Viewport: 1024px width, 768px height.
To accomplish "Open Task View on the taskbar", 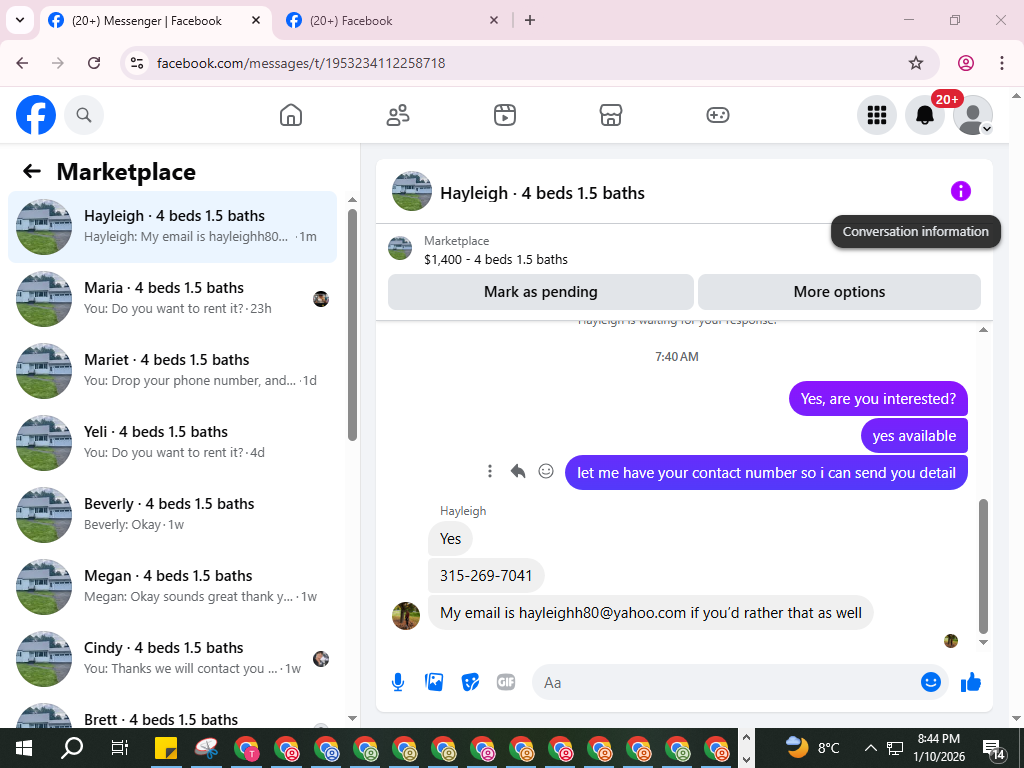I will [120, 748].
